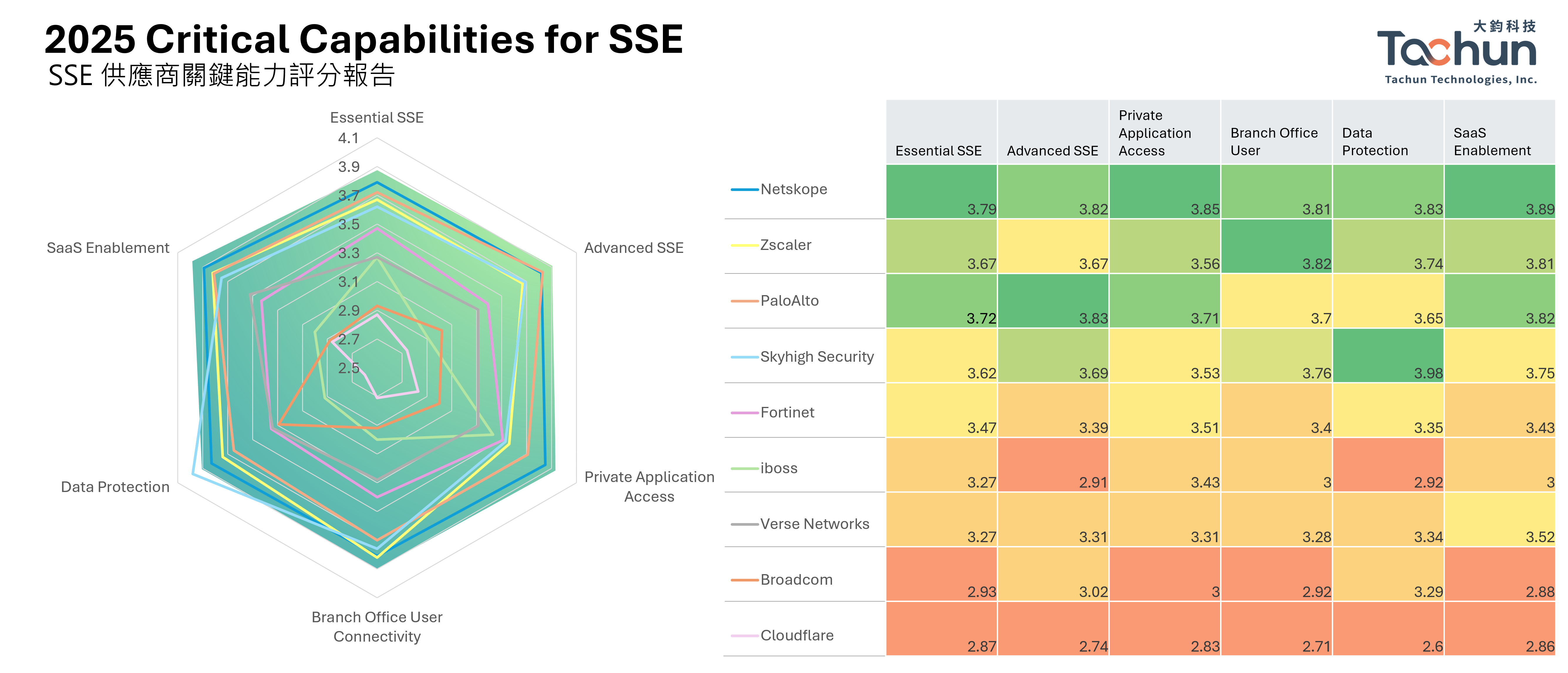Click the Branch Office User Connectivity axis label

coord(377,627)
